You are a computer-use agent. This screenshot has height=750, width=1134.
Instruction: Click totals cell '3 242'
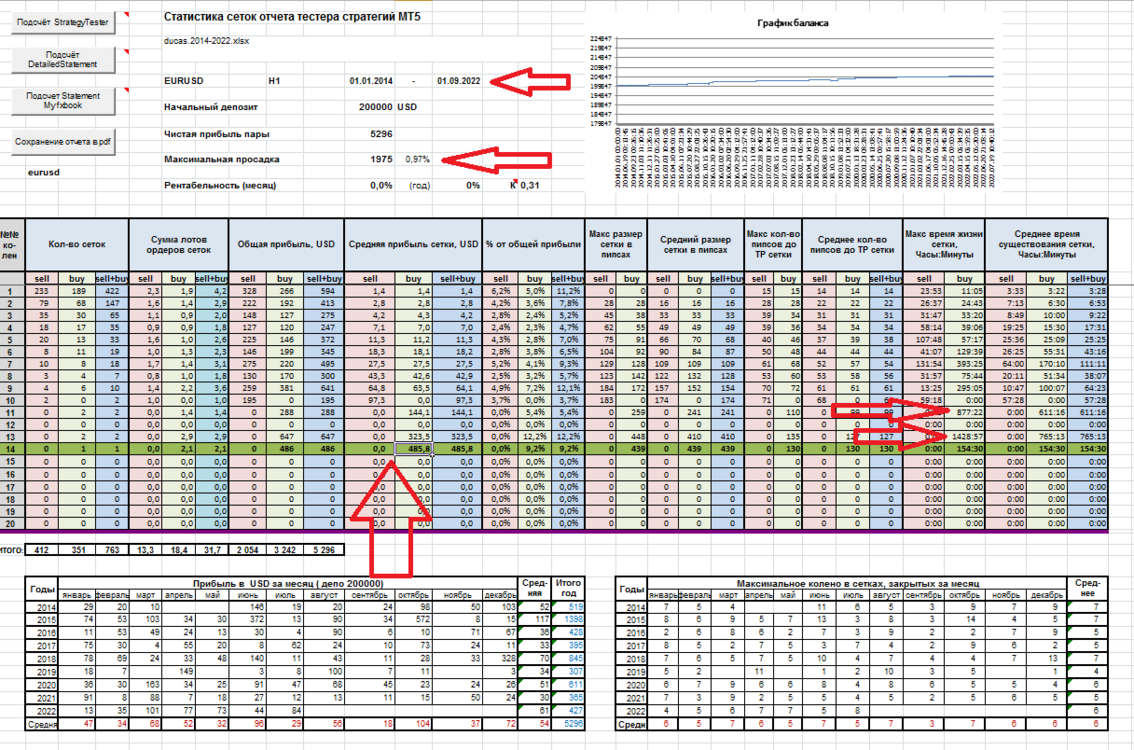(x=284, y=550)
